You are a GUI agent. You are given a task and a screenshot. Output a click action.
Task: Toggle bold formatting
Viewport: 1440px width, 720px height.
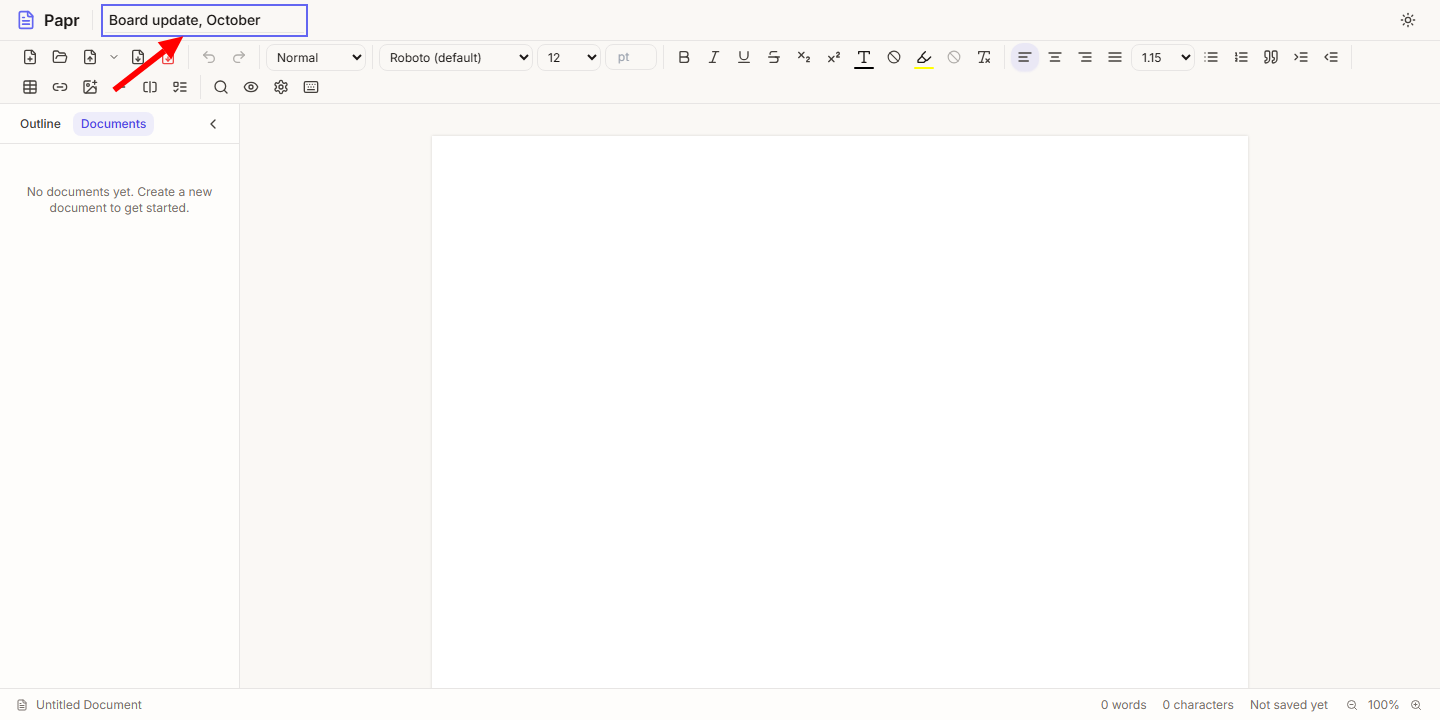point(684,57)
